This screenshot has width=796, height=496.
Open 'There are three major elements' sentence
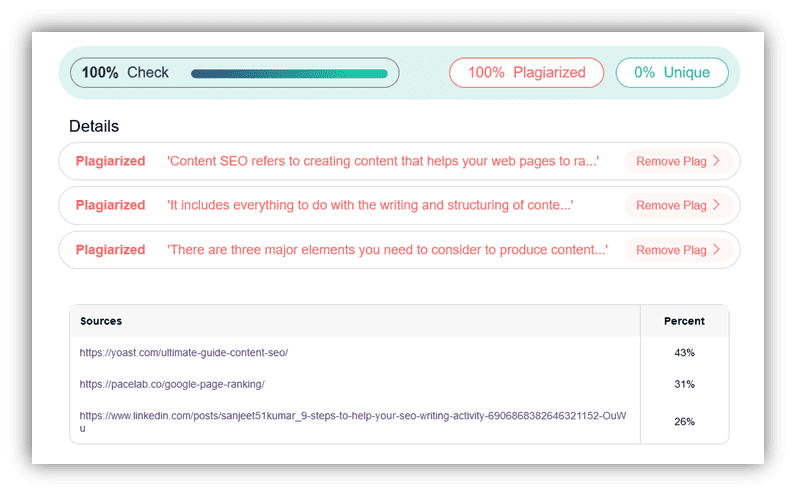(387, 250)
